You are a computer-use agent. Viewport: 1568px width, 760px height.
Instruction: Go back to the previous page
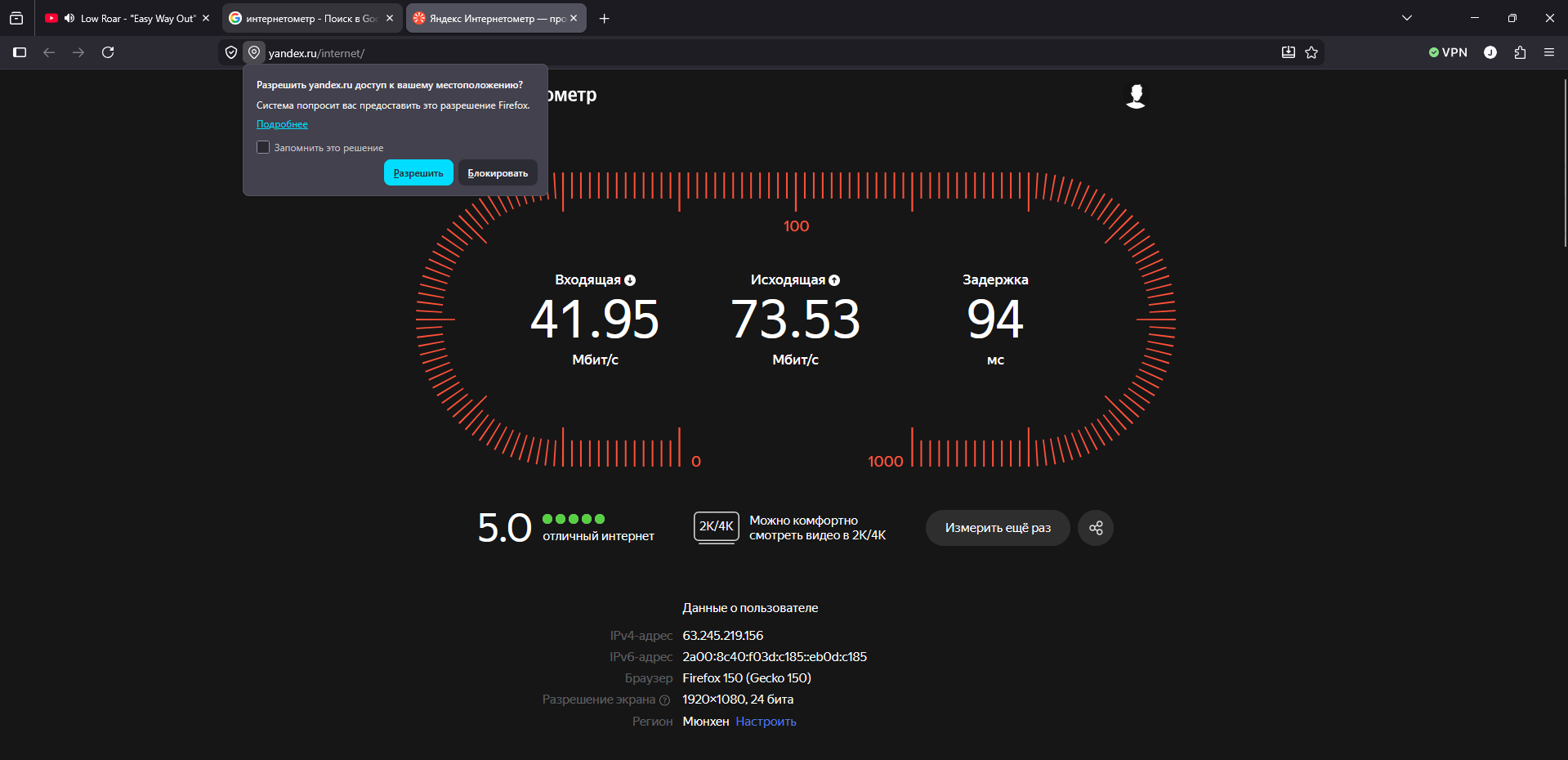[x=49, y=52]
